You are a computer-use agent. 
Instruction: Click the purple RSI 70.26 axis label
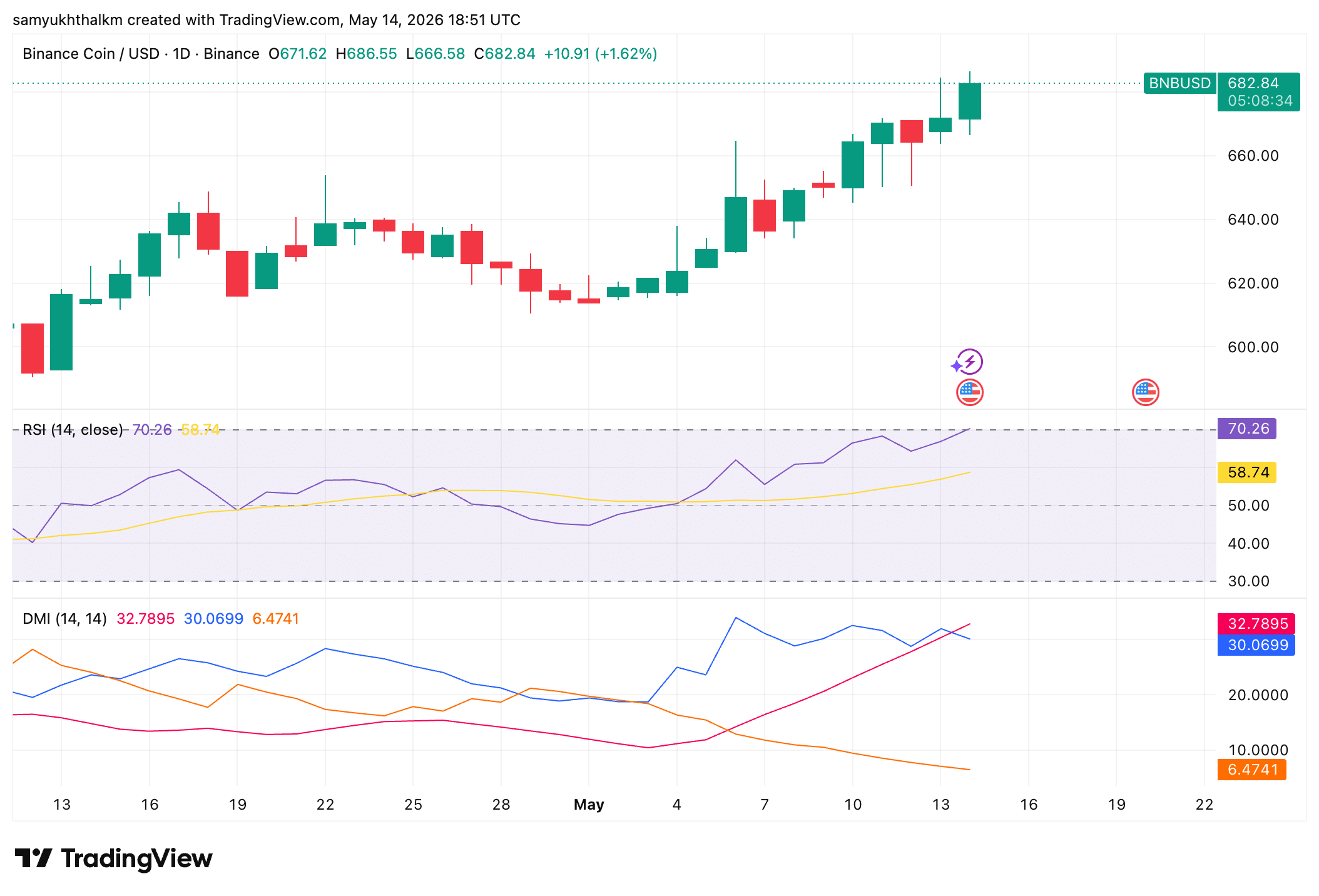tap(1246, 429)
